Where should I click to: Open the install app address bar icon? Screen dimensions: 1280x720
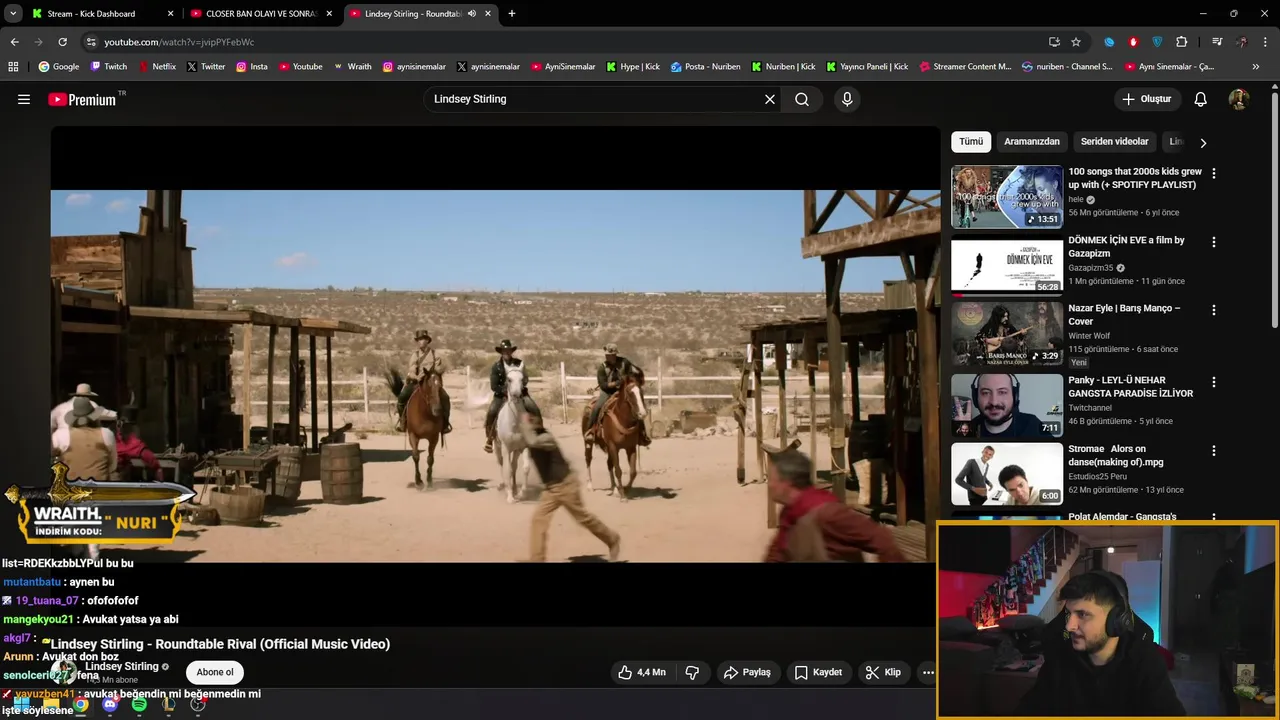(1054, 42)
